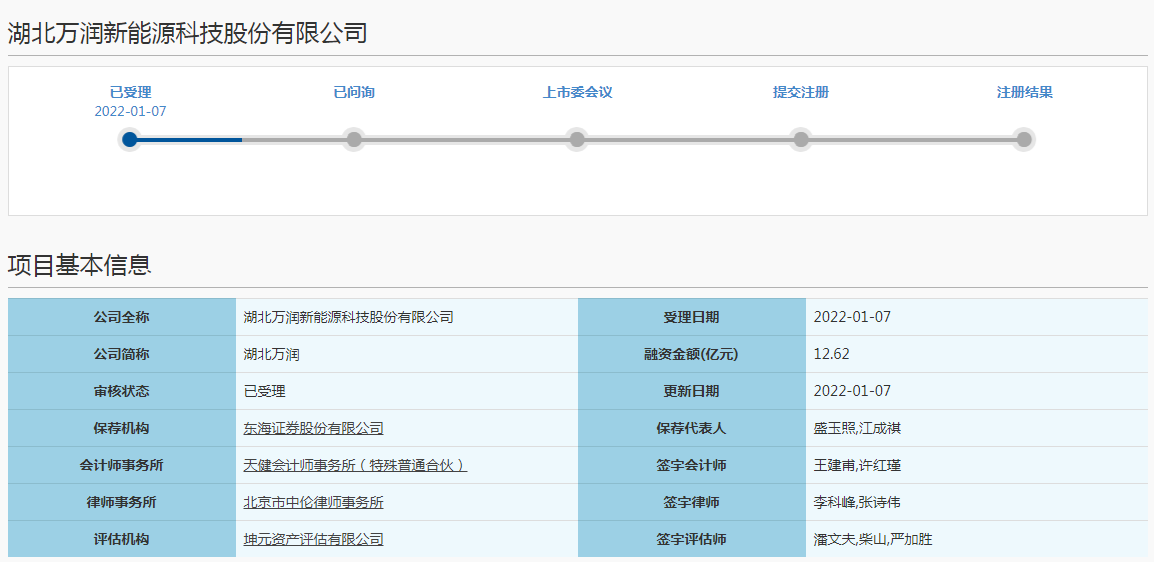1154x562 pixels.
Task: Open the 坤元资产评估有限公司 appraiser link
Action: (x=313, y=539)
